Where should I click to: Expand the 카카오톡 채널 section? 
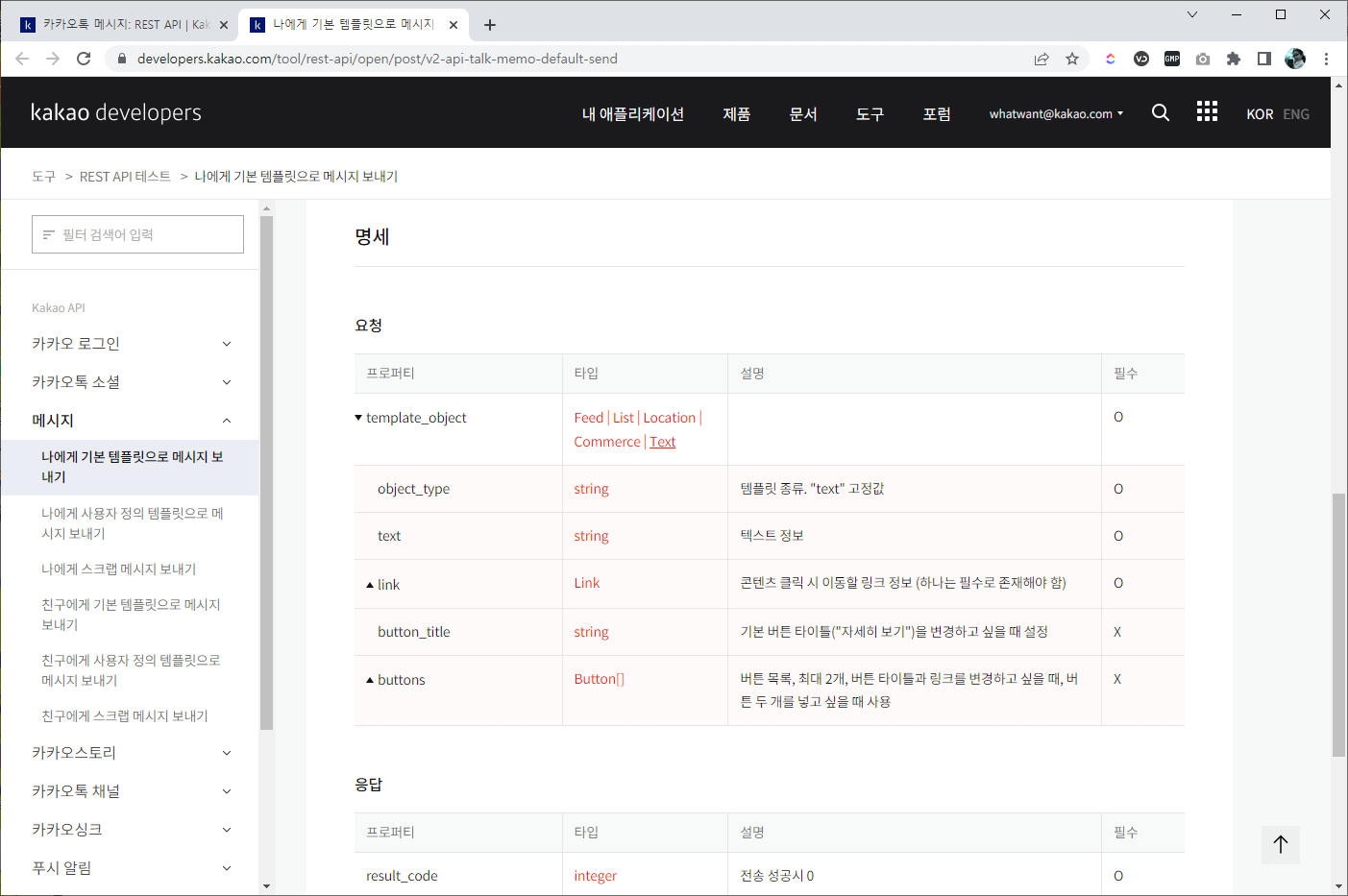pyautogui.click(x=132, y=791)
